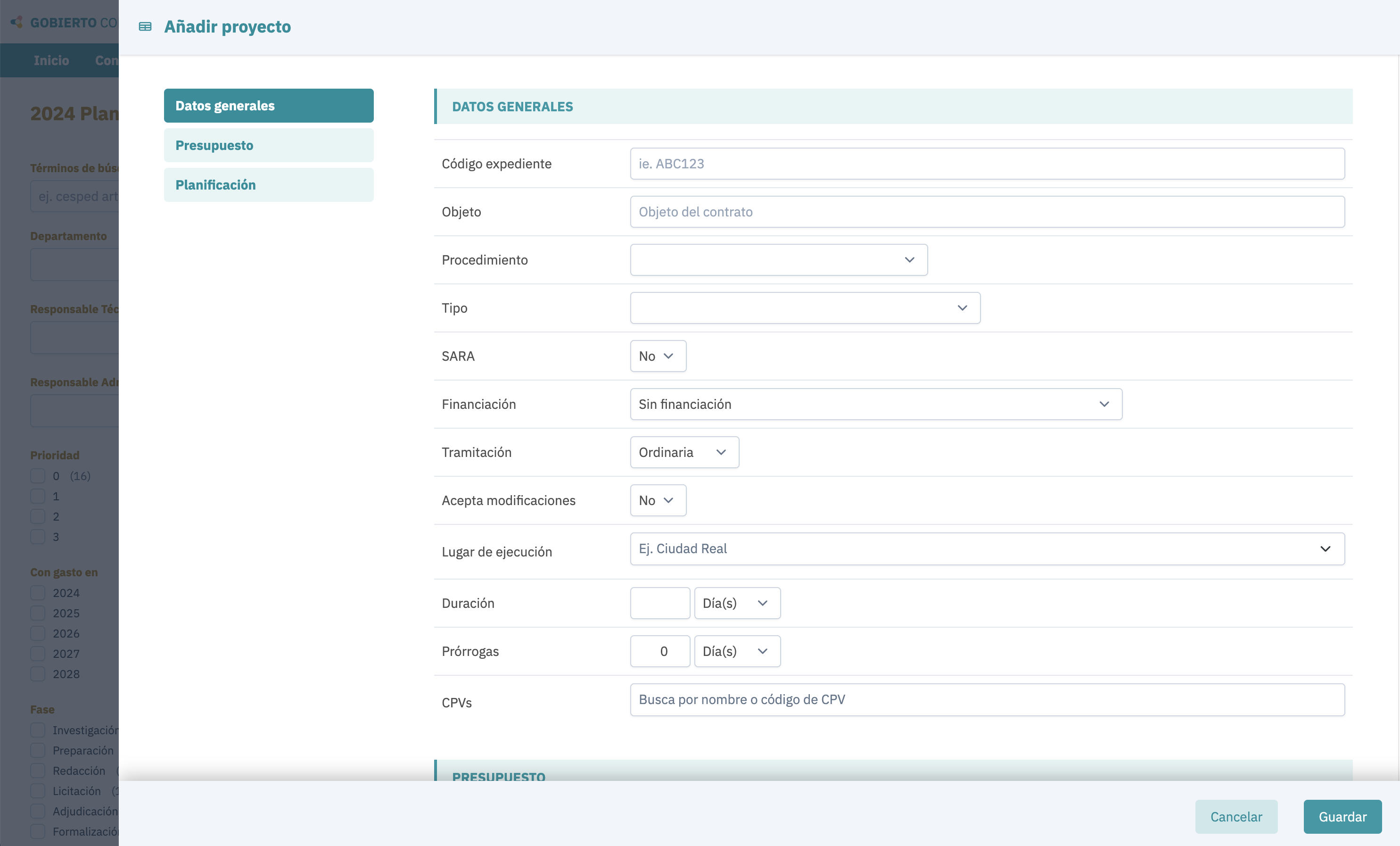Check the Licitación fase checkbox
This screenshot has width=1400, height=846.
[x=38, y=791]
